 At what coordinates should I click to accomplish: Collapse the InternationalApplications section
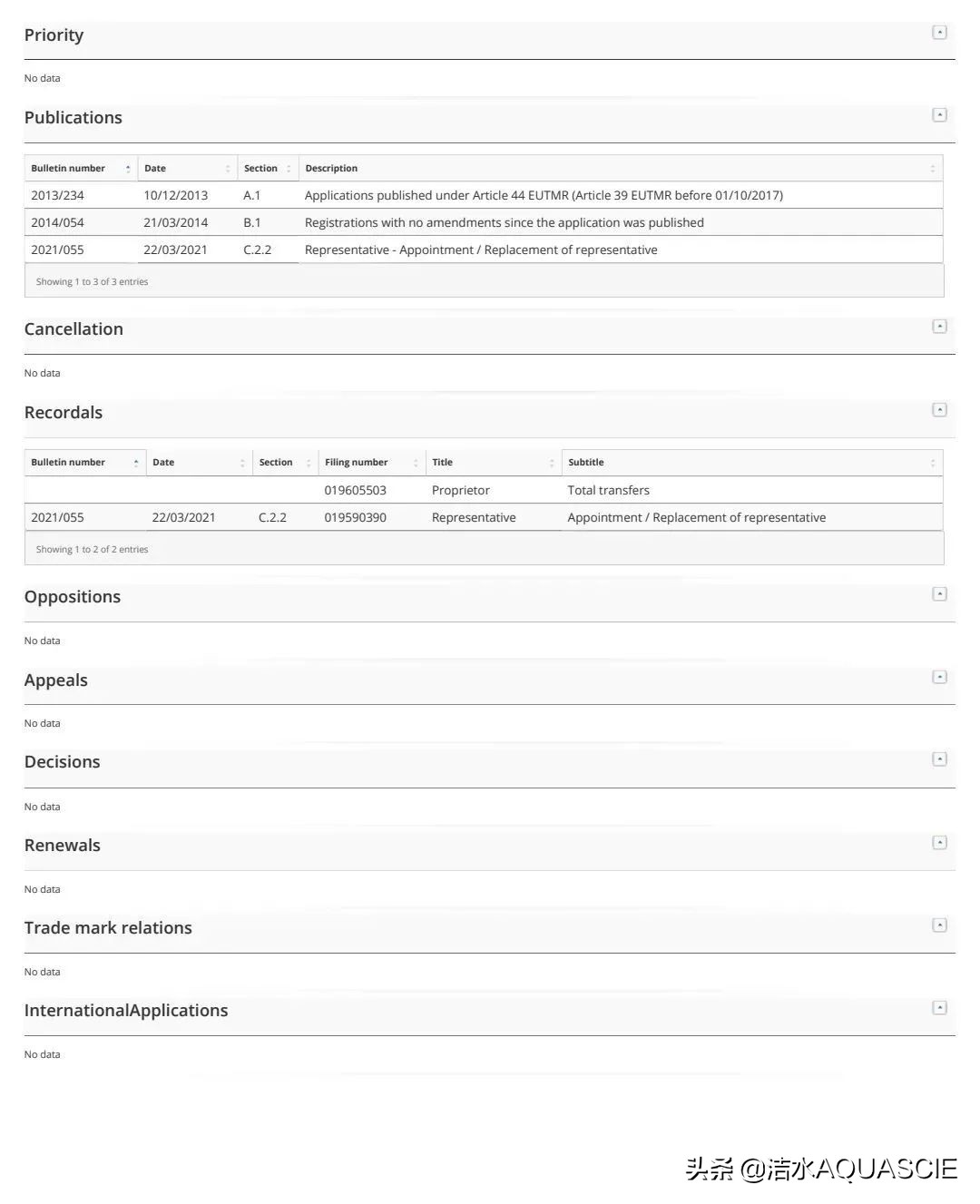click(939, 1008)
